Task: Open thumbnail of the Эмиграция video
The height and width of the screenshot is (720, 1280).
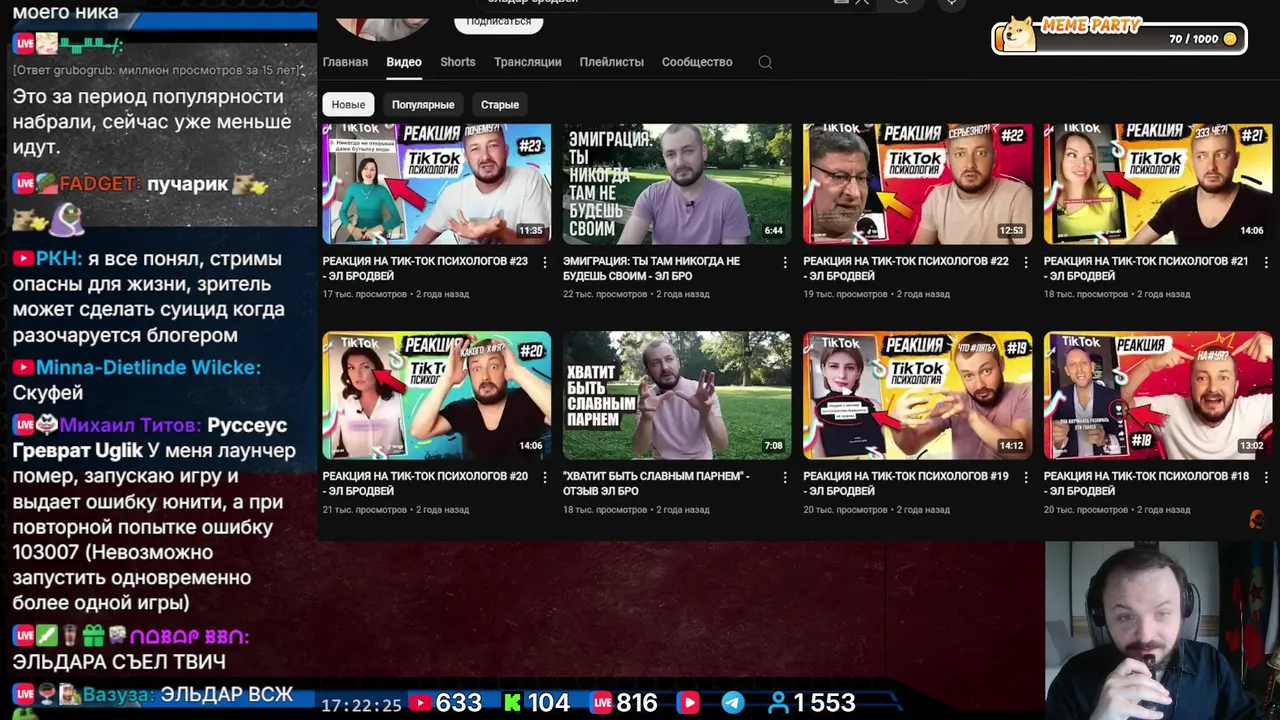Action: click(677, 184)
